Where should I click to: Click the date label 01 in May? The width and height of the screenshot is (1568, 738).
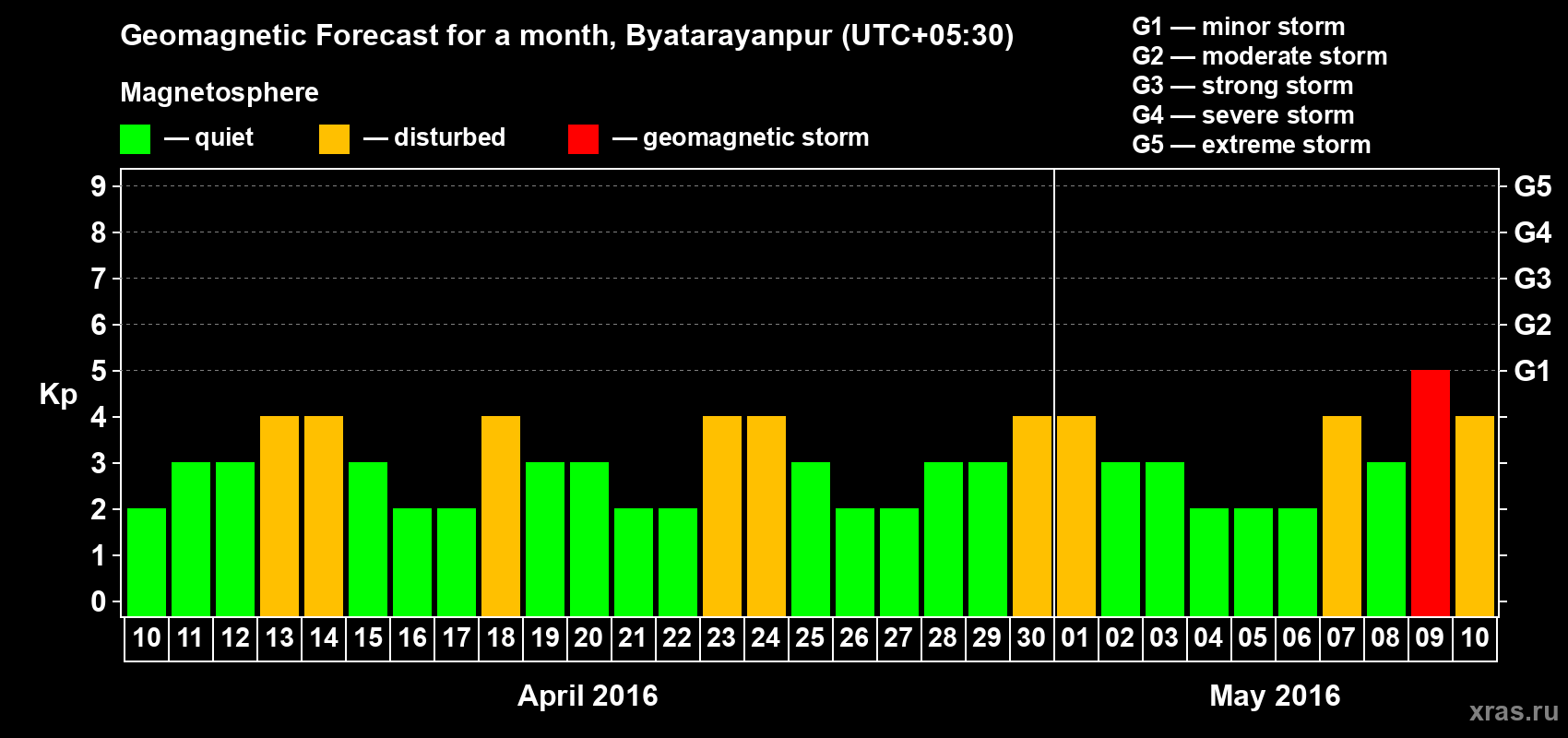point(1075,638)
